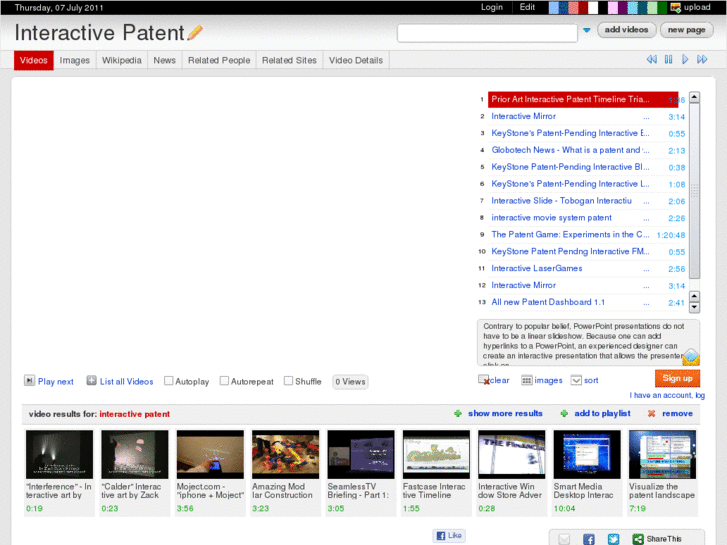This screenshot has height=545, width=727.
Task: Switch to the Images tab
Action: point(75,60)
